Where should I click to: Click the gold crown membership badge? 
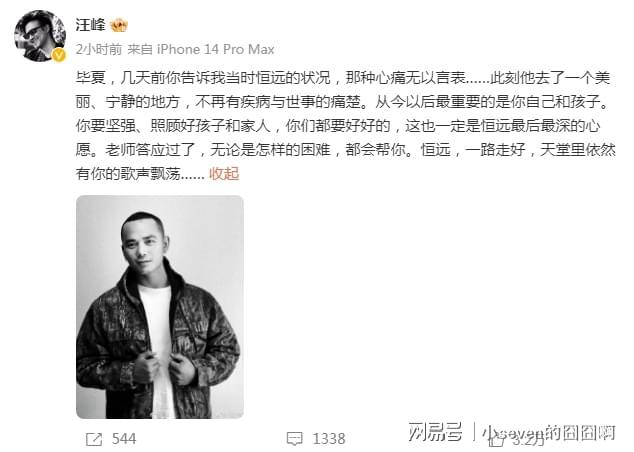(x=118, y=26)
